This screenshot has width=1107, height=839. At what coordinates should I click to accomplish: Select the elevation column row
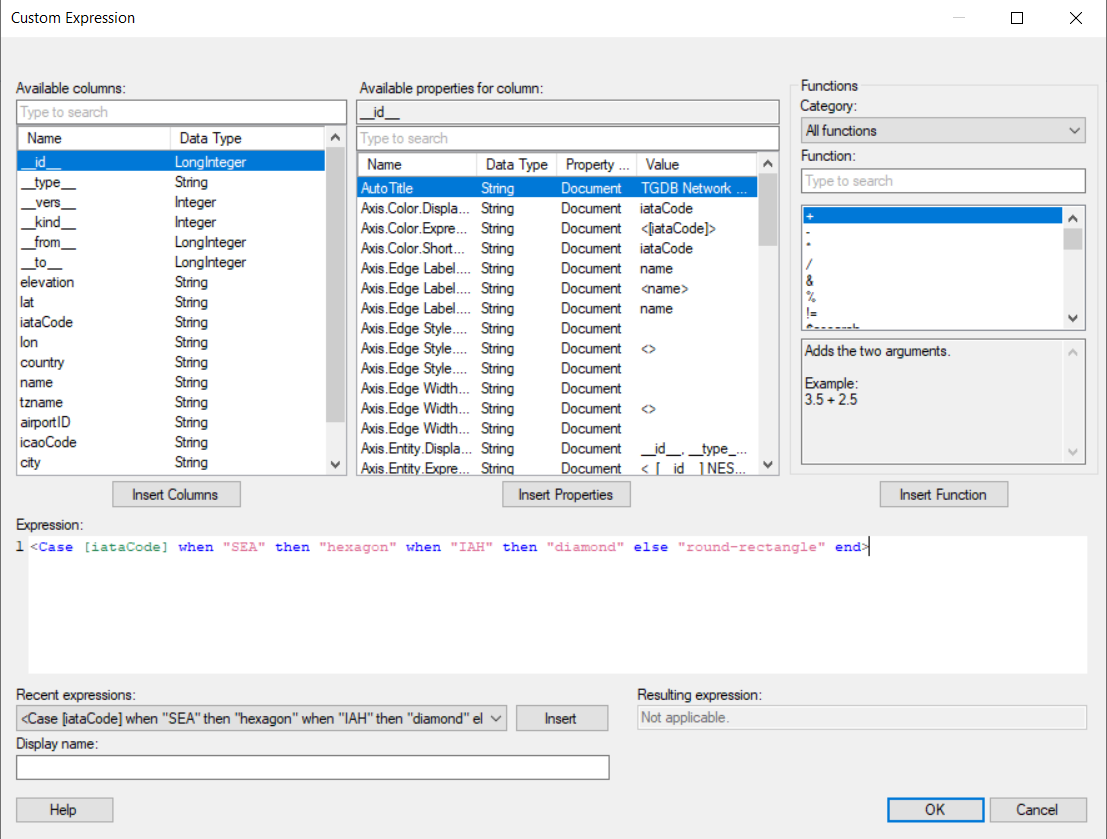[47, 282]
